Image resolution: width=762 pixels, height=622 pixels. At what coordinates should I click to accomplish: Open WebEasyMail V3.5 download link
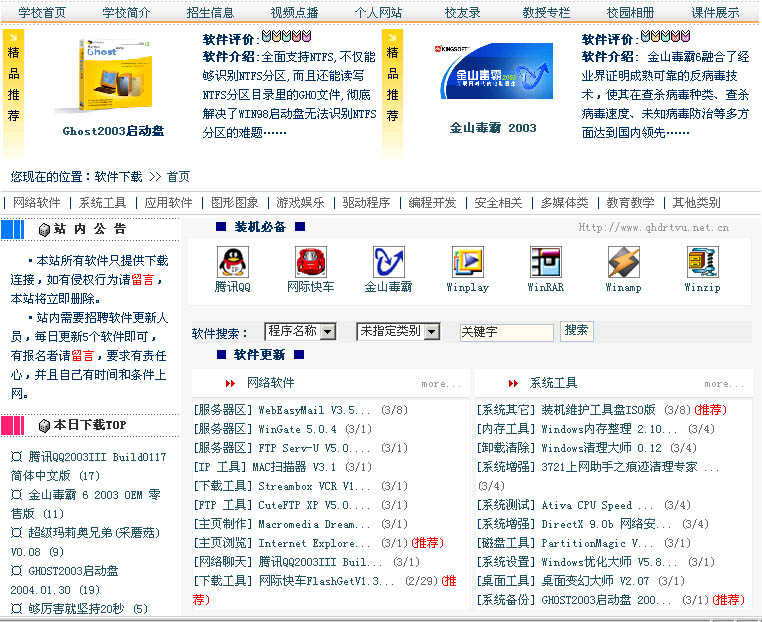(x=314, y=410)
